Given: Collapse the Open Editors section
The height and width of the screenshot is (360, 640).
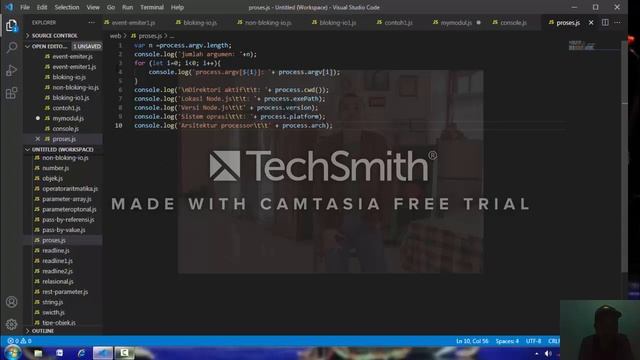Looking at the screenshot, I should [x=49, y=46].
